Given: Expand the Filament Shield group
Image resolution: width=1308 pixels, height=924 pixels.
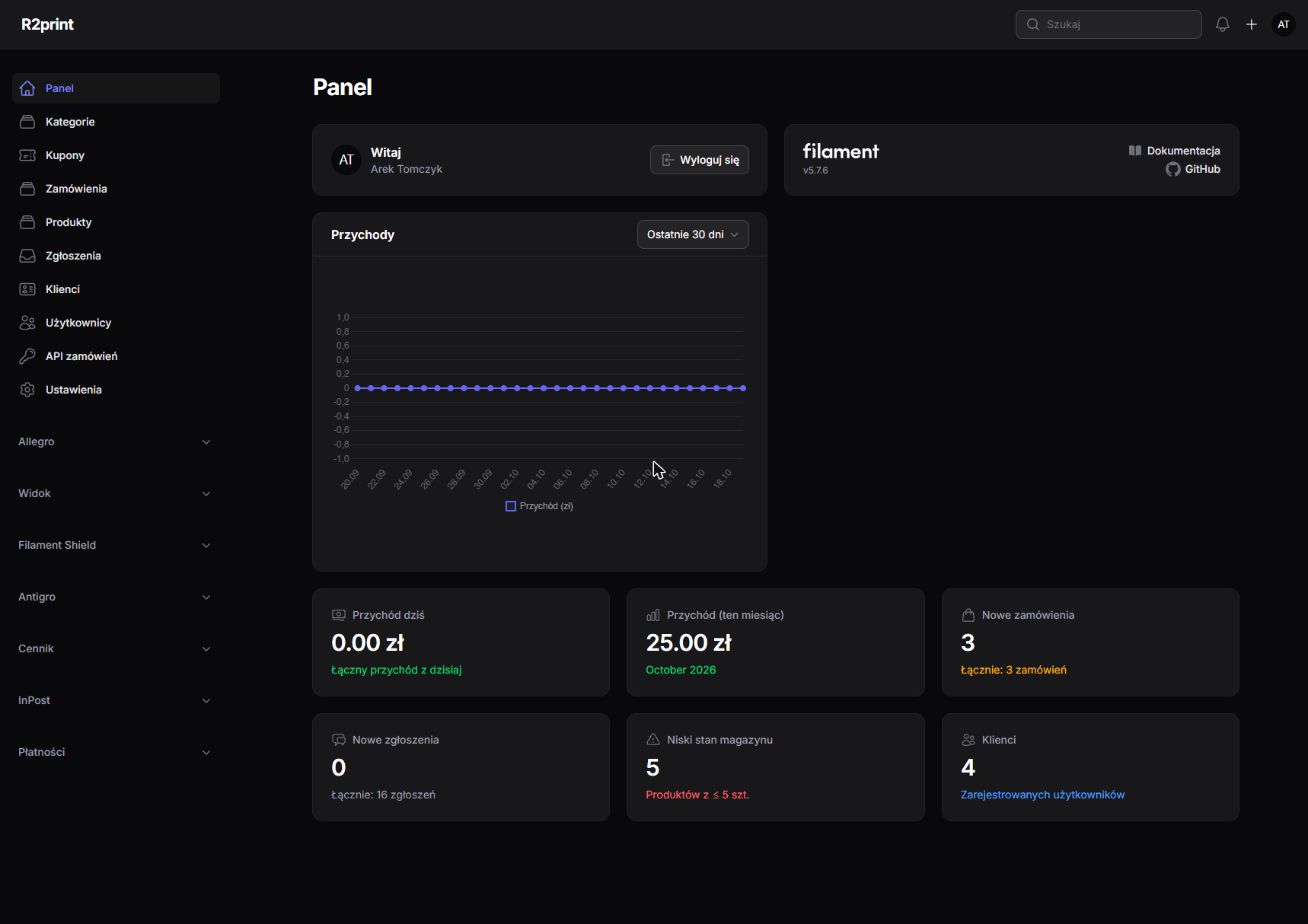Looking at the screenshot, I should (115, 545).
